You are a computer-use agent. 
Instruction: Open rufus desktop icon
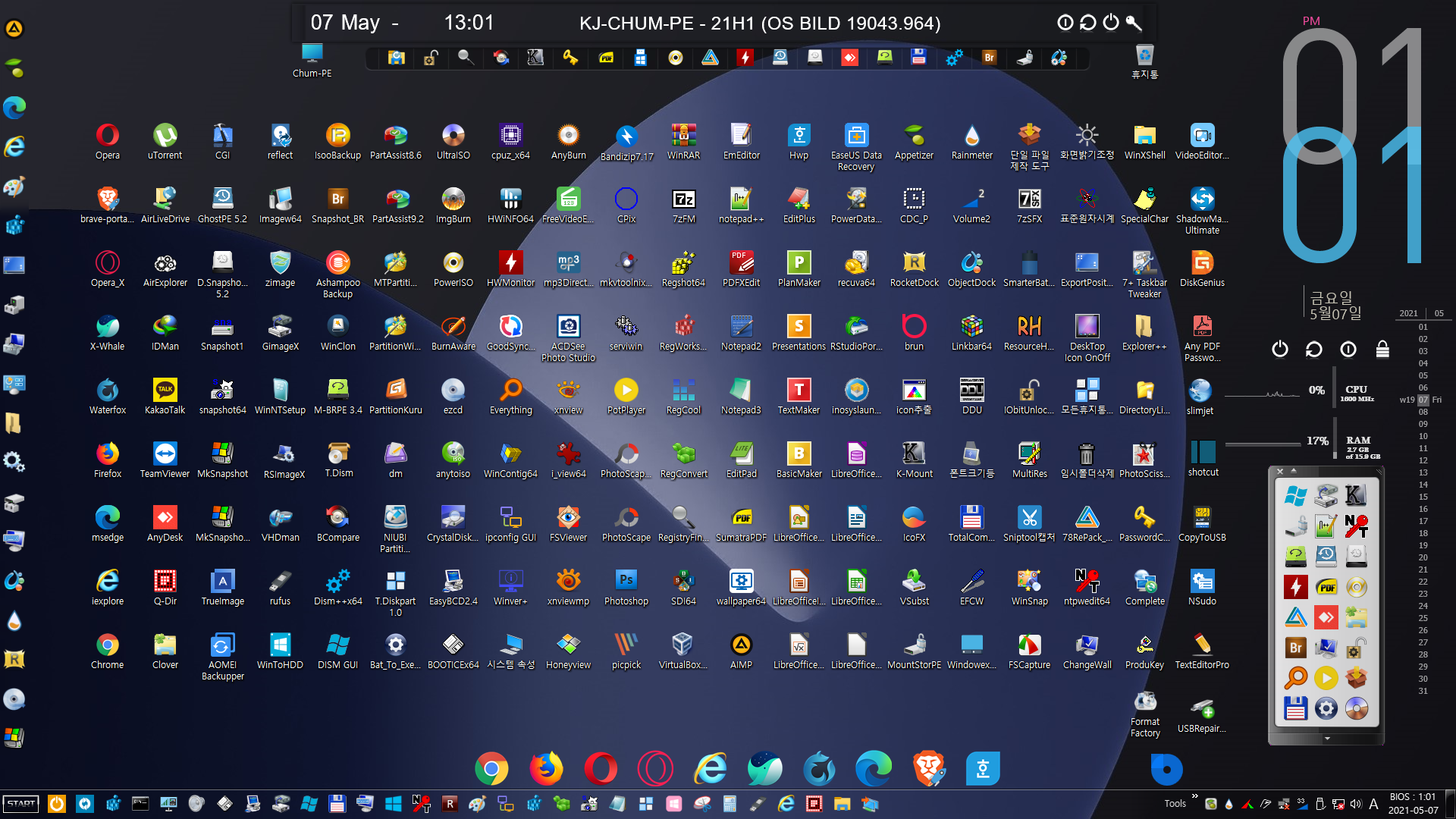[x=280, y=587]
